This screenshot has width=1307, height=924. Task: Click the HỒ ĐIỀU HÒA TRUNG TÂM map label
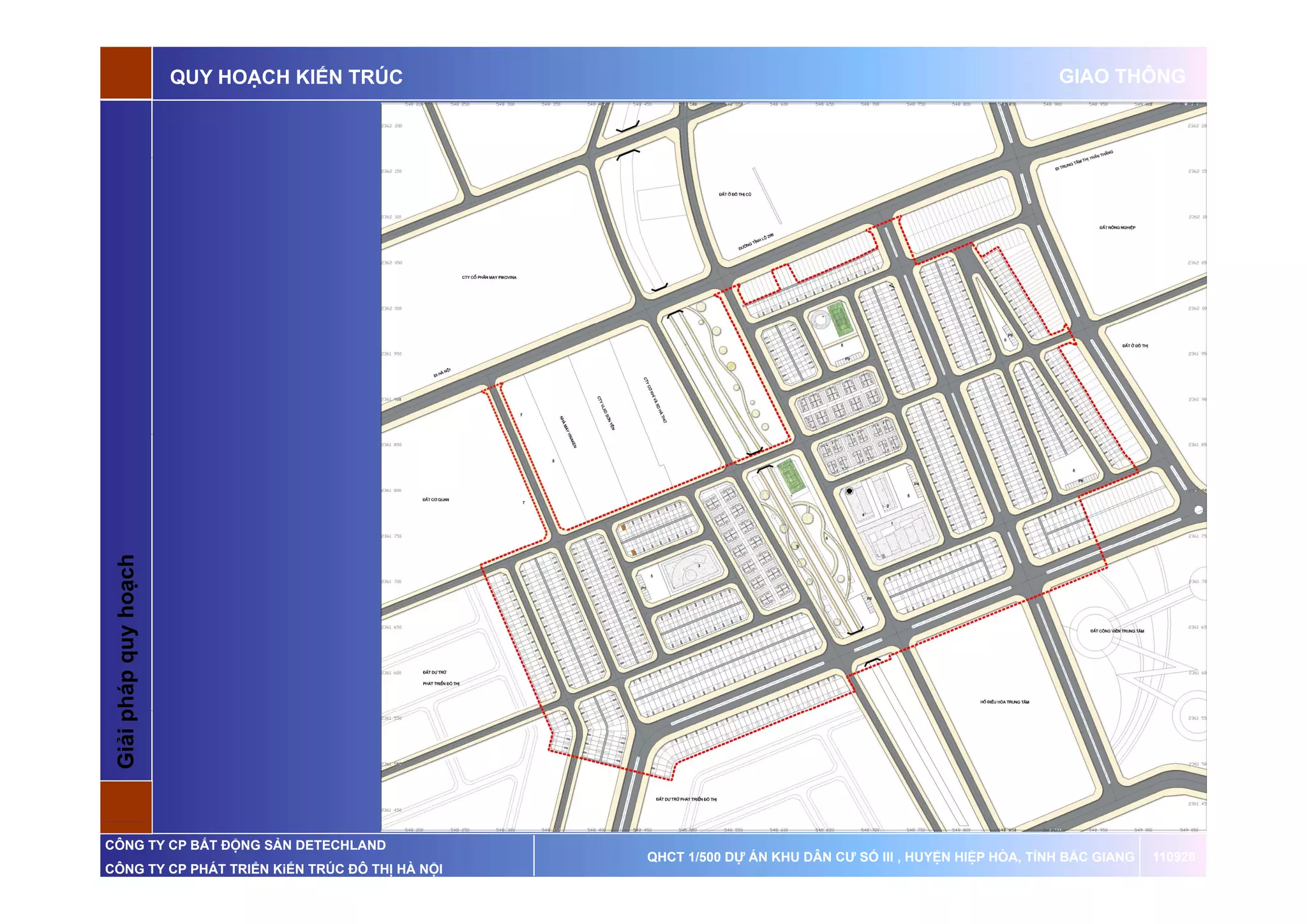tap(1005, 702)
